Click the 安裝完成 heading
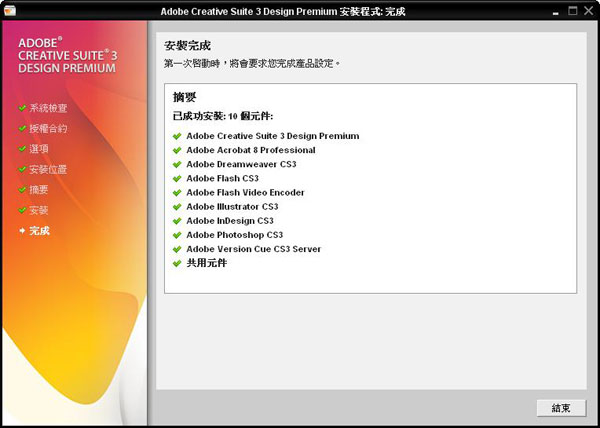 point(187,46)
